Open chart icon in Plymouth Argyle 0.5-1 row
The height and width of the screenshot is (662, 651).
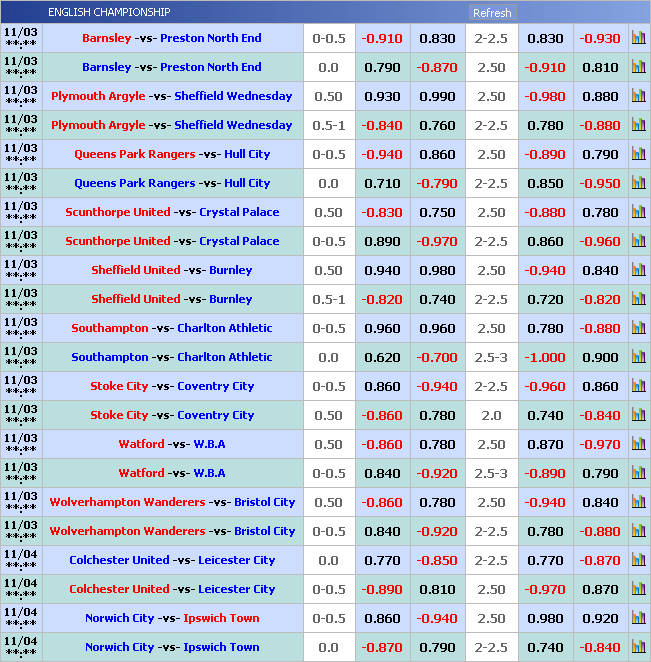click(638, 126)
